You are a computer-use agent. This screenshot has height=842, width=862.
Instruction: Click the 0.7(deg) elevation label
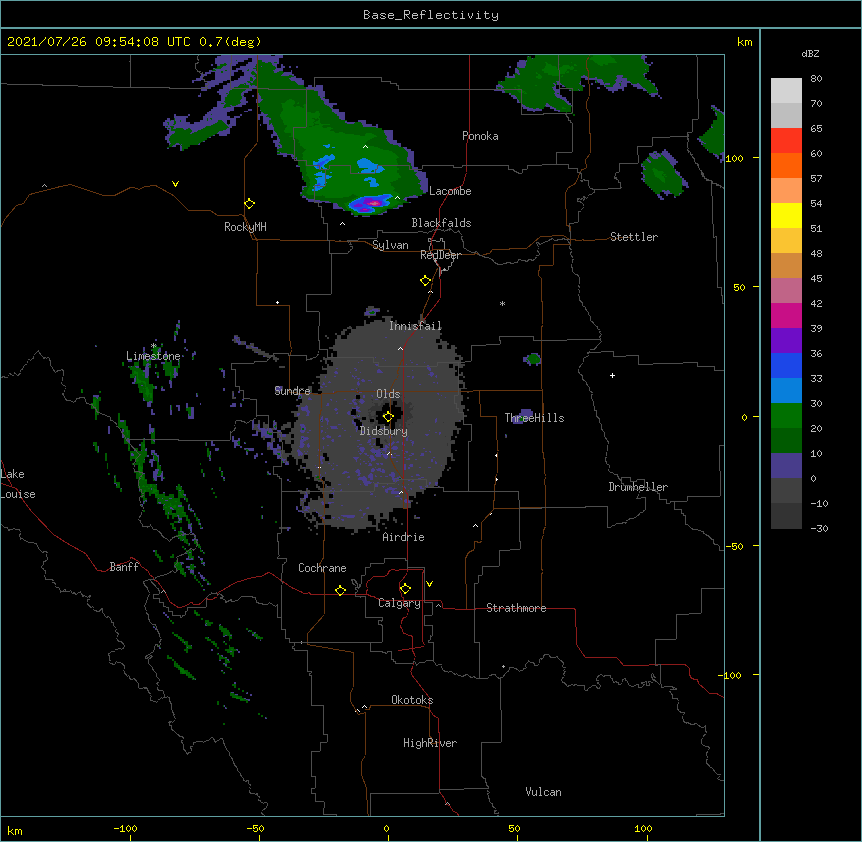coord(230,42)
